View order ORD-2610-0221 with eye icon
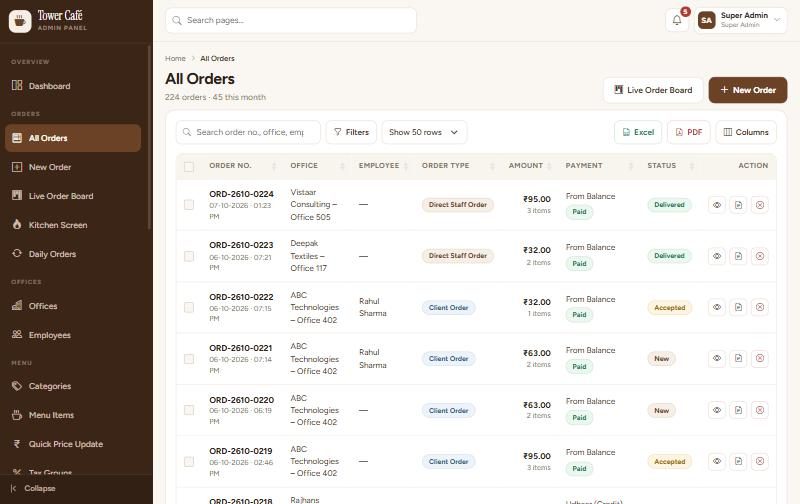This screenshot has height=504, width=800. click(x=717, y=358)
